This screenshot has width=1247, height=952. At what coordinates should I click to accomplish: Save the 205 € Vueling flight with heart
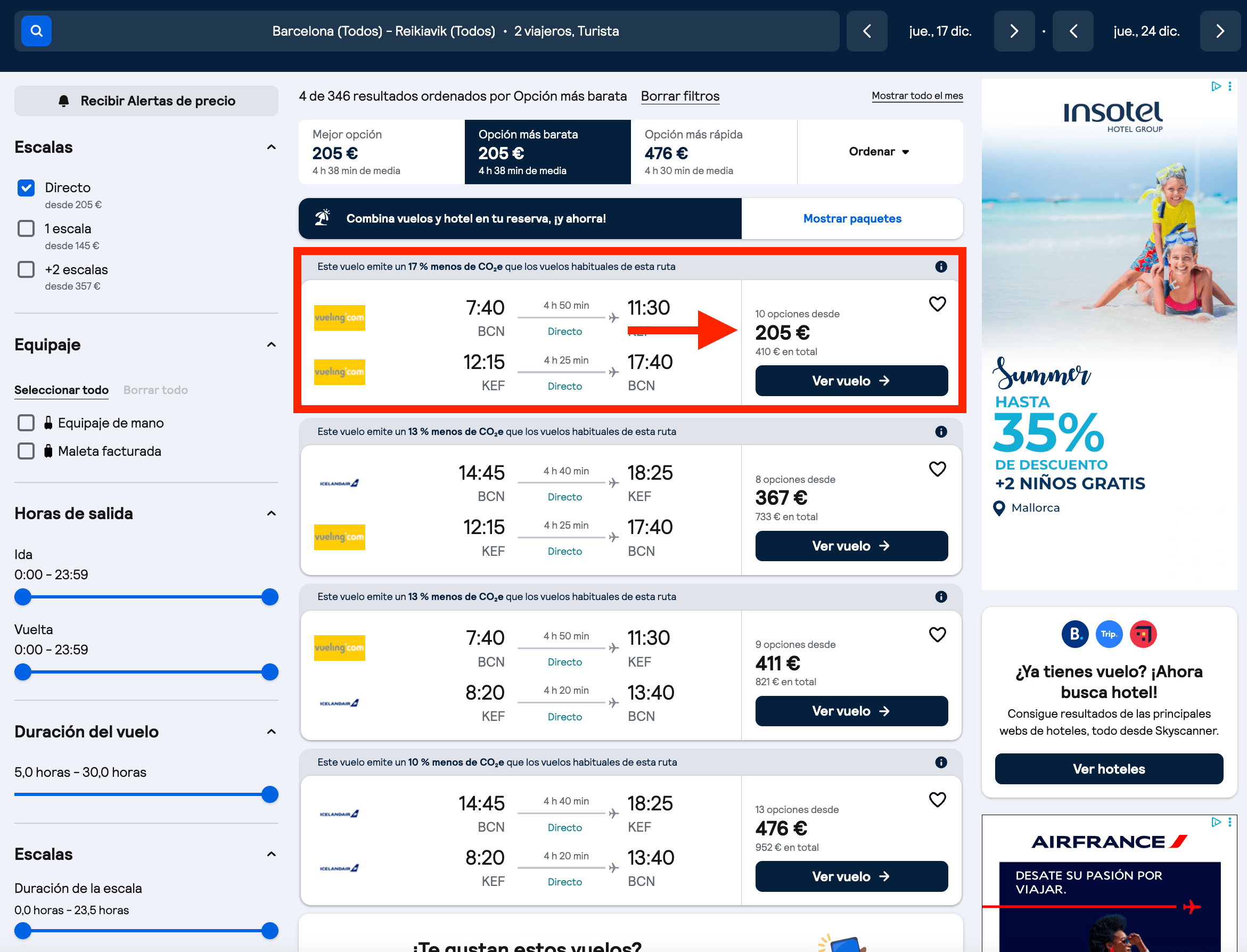(x=937, y=305)
